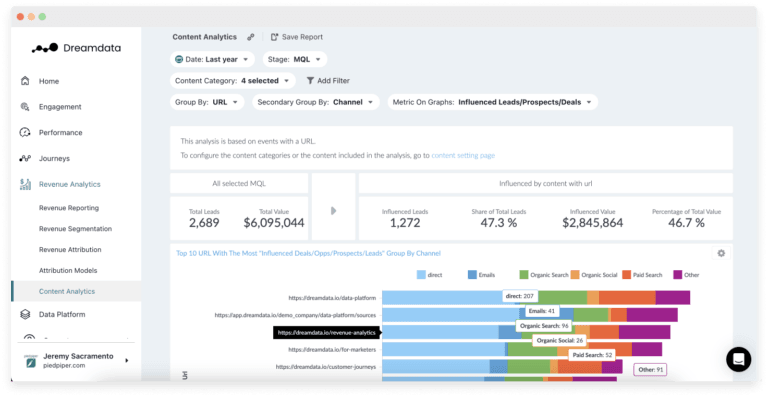Click the Revenue Analytics chart icon
Image resolution: width=768 pixels, height=397 pixels.
[x=25, y=184]
